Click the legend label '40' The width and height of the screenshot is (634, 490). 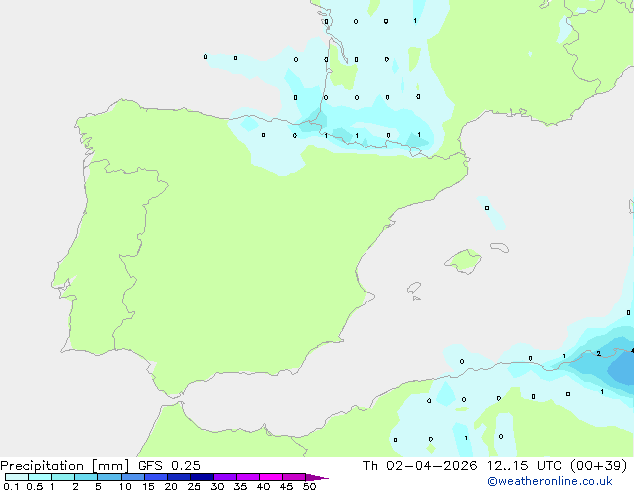263,486
